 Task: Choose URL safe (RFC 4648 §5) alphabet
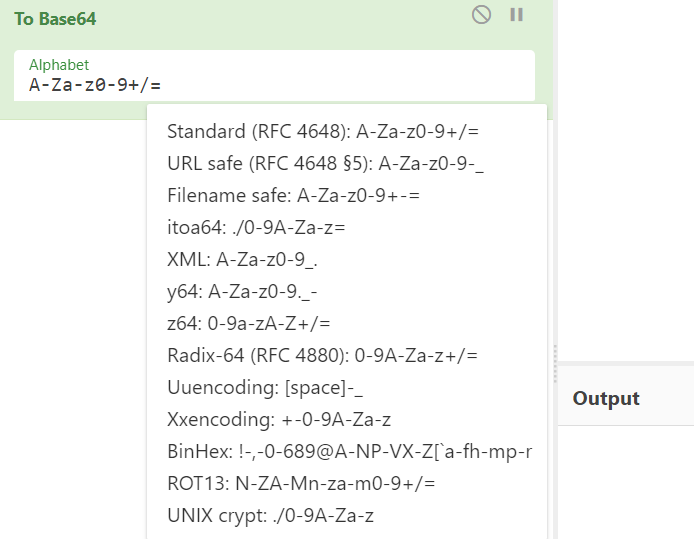[x=326, y=163]
